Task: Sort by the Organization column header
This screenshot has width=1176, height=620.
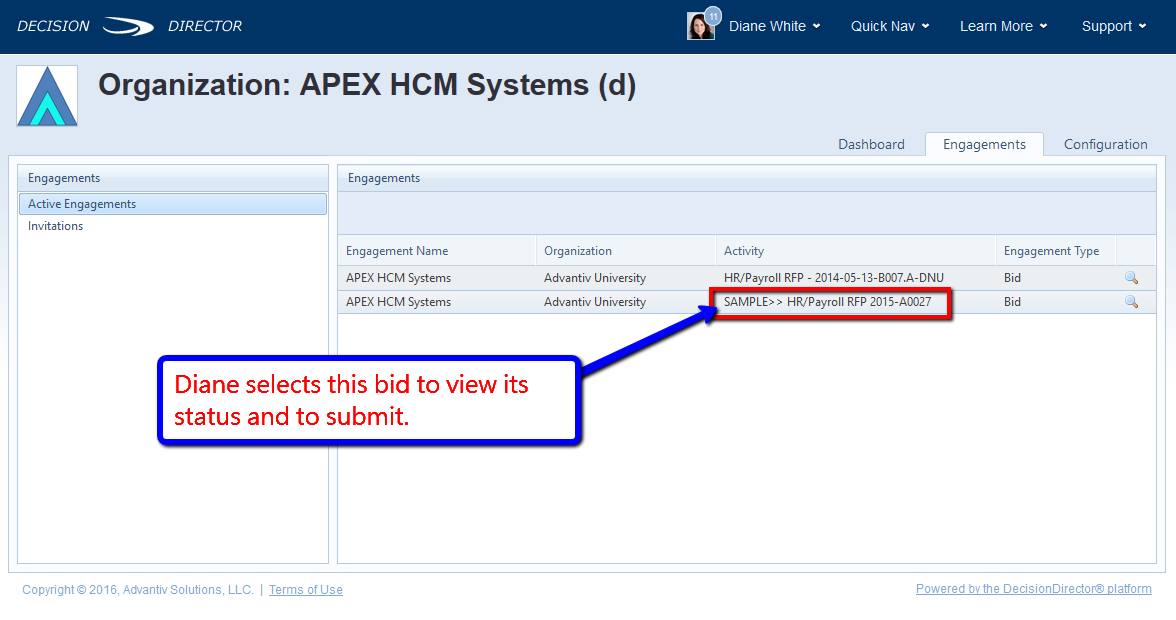Action: click(x=626, y=251)
